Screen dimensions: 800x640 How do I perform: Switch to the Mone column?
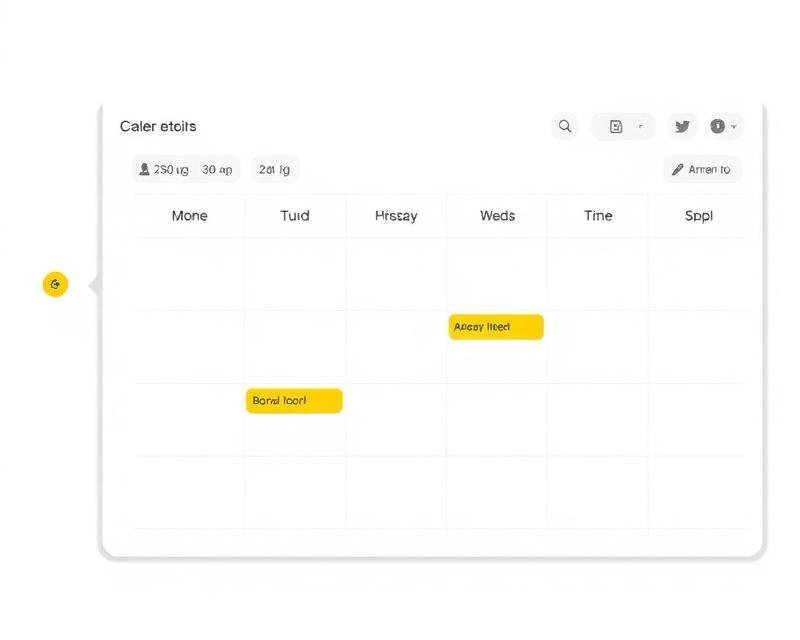coord(190,215)
